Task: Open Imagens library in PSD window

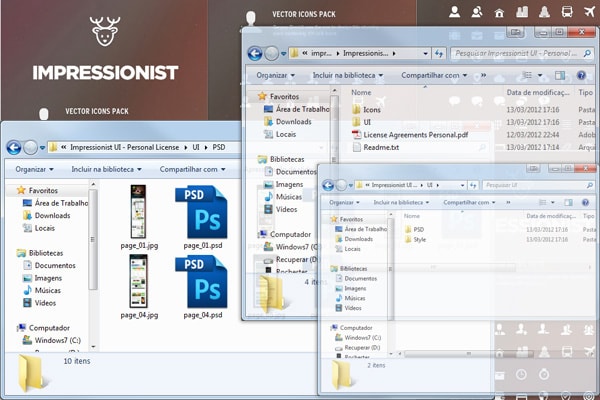Action: [48, 278]
